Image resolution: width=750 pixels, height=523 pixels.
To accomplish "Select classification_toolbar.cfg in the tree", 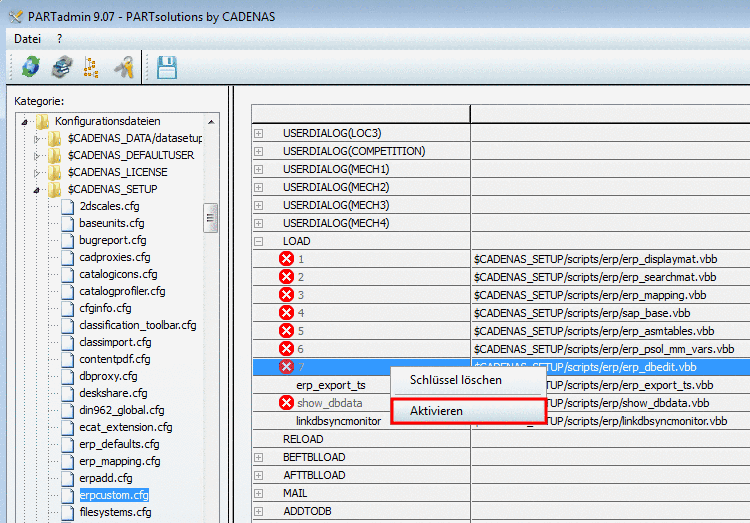I will pos(138,325).
